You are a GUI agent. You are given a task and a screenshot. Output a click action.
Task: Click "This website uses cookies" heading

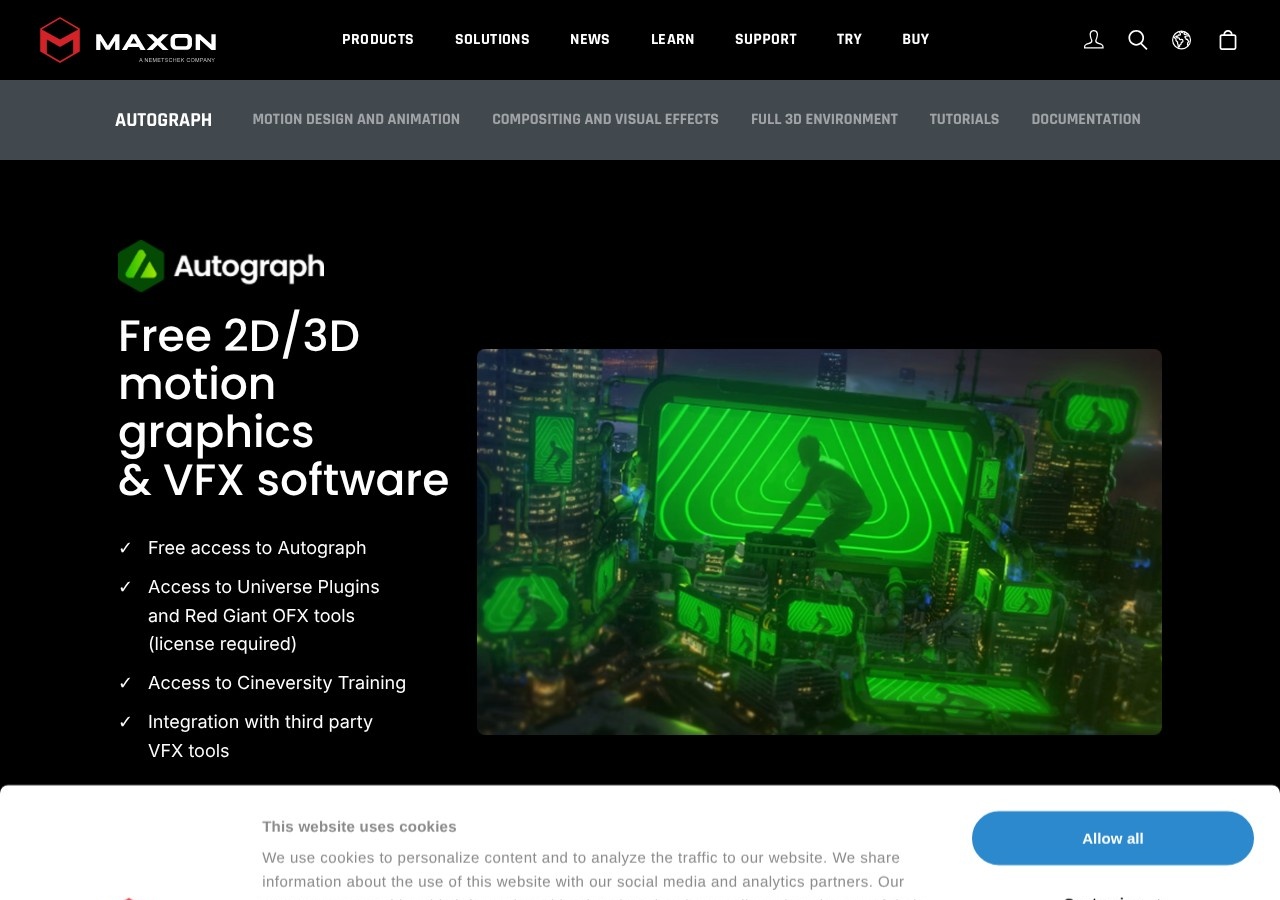(x=359, y=827)
